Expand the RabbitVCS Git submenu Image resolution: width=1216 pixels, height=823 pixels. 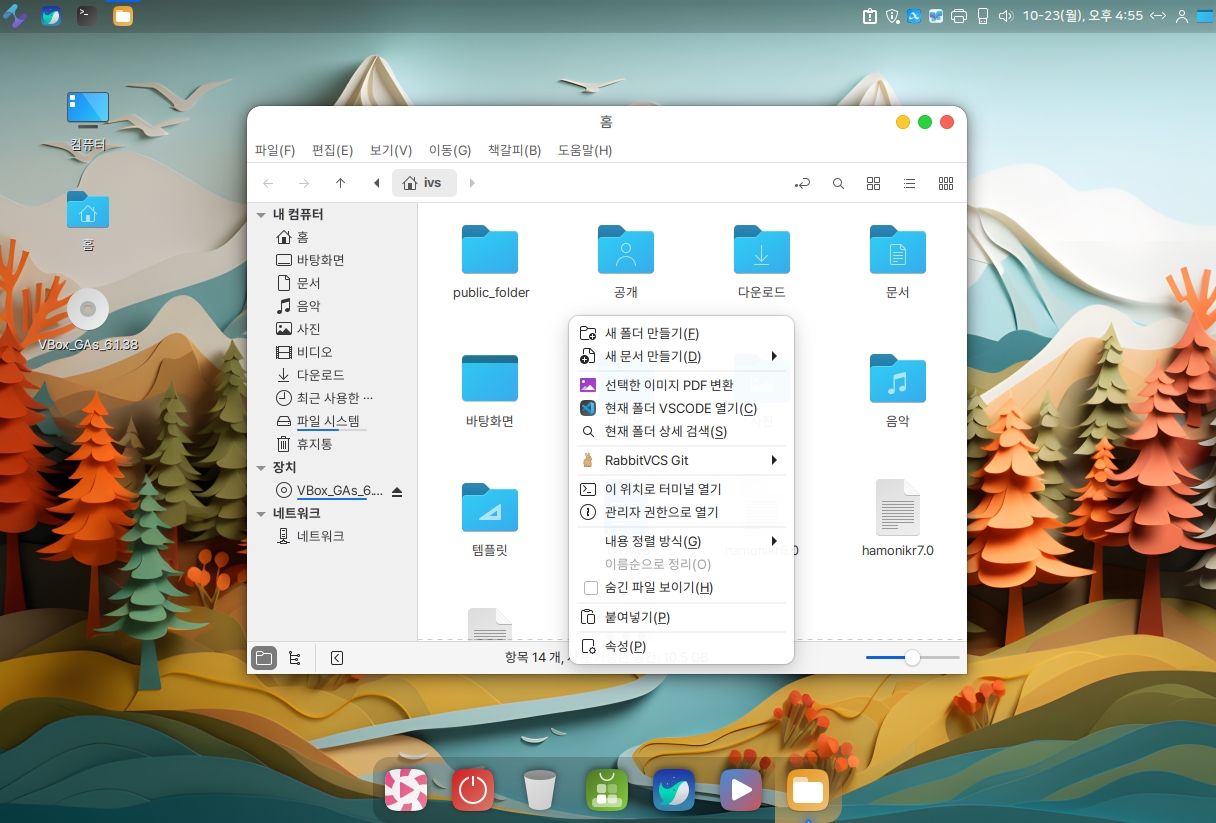point(678,461)
